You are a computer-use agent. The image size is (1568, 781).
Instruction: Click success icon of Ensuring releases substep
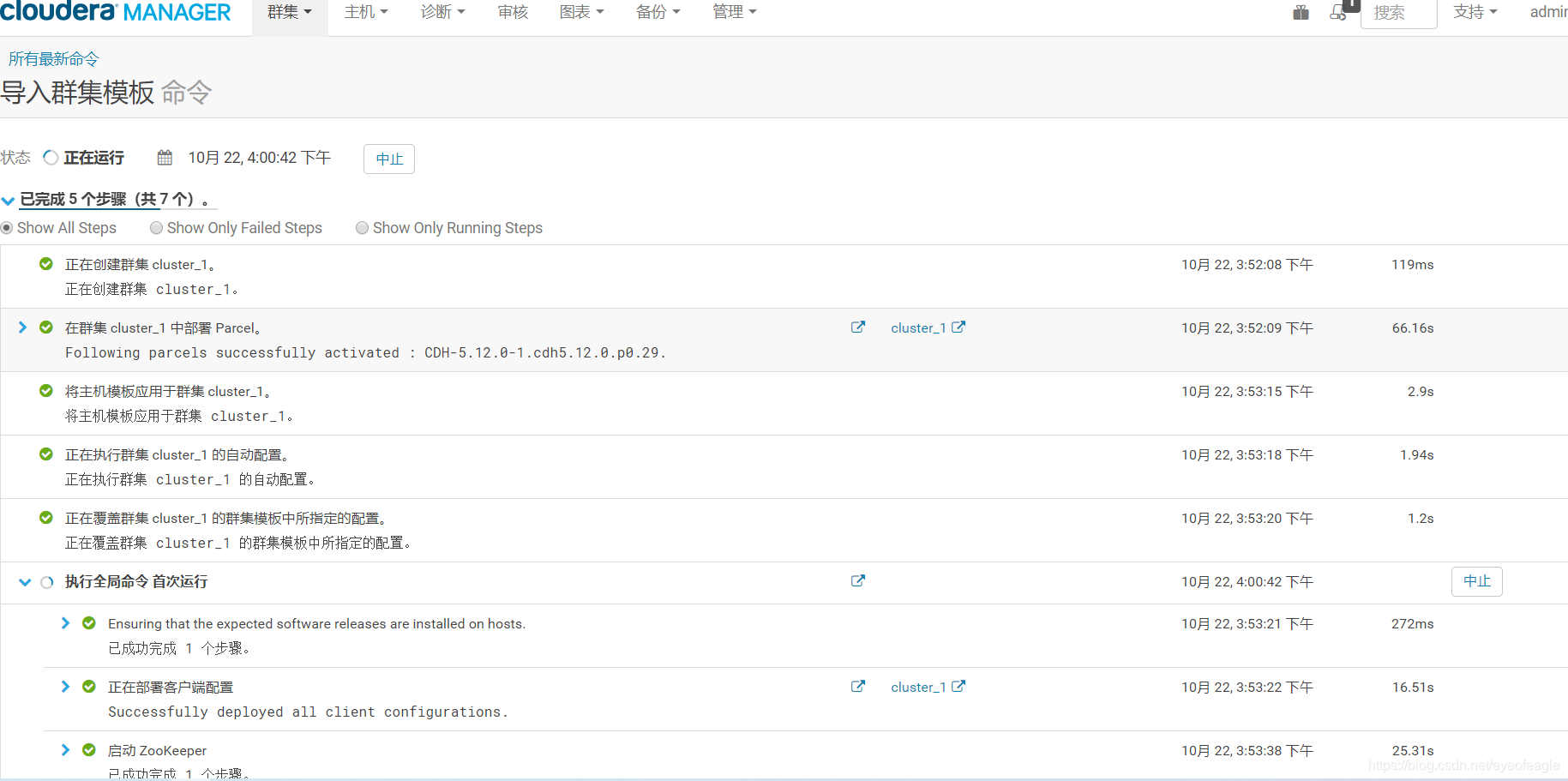[x=89, y=623]
